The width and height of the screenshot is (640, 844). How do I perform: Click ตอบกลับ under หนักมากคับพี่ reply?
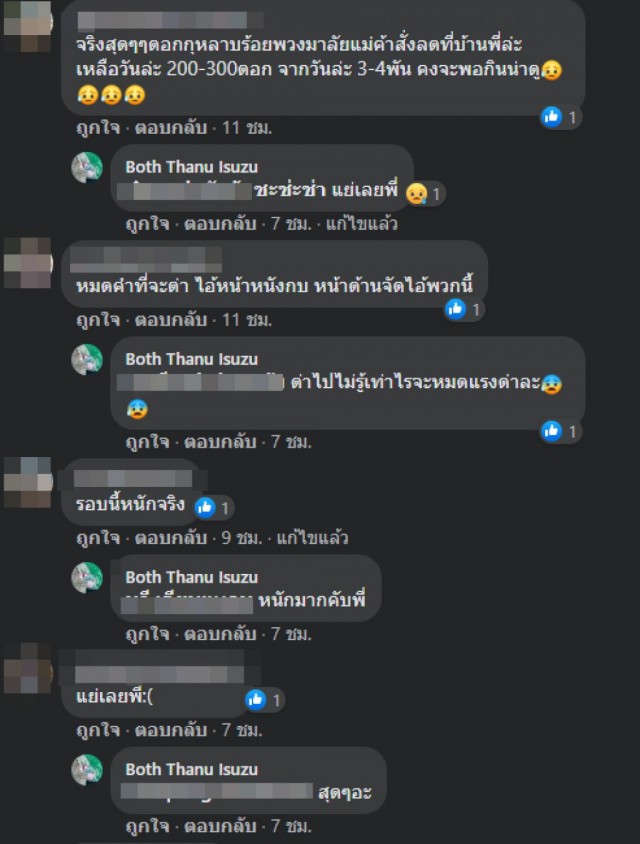(x=220, y=634)
